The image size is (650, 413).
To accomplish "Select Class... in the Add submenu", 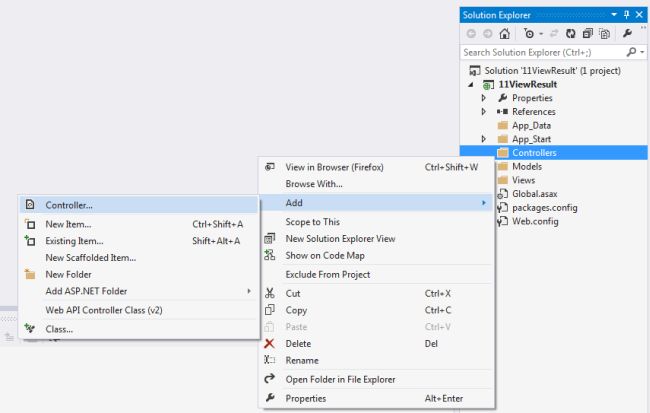I will pos(139,329).
